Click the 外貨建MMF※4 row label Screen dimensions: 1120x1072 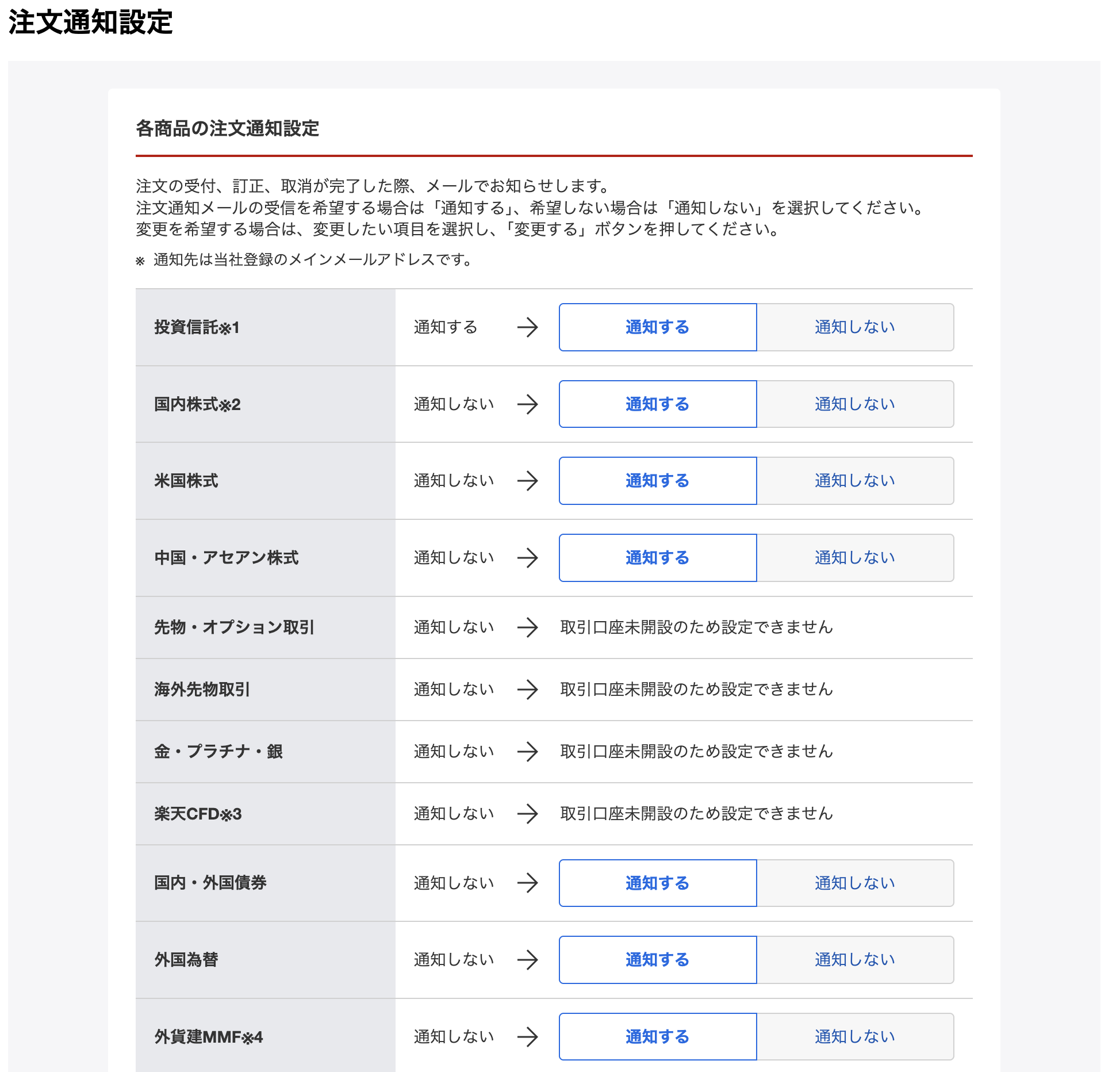click(209, 1037)
